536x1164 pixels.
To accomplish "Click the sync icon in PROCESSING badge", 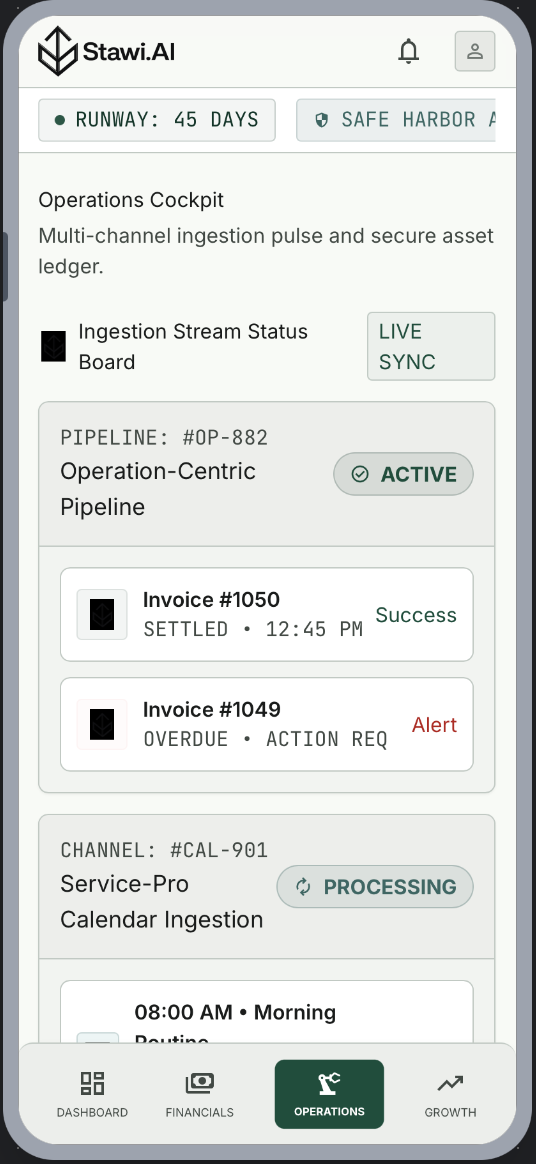I will pyautogui.click(x=303, y=887).
